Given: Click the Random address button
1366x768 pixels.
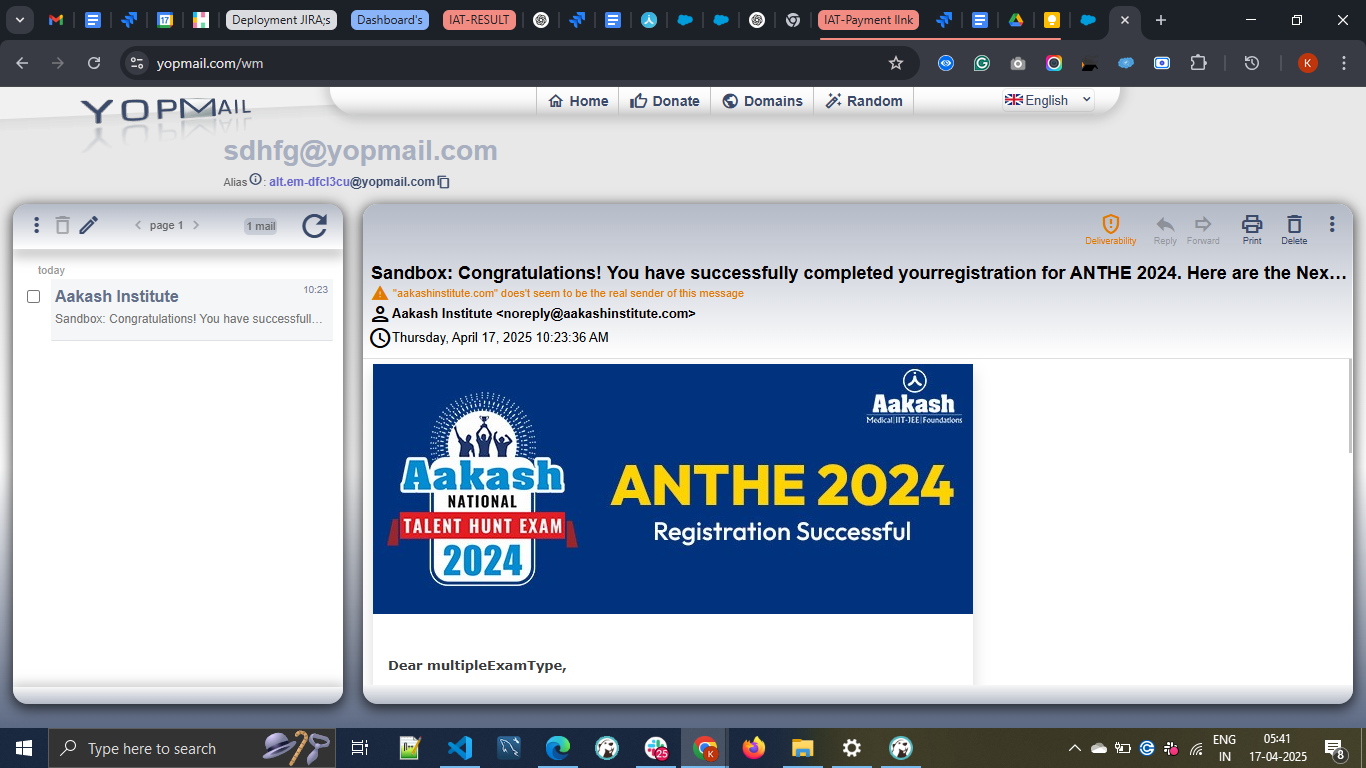Looking at the screenshot, I should (864, 101).
